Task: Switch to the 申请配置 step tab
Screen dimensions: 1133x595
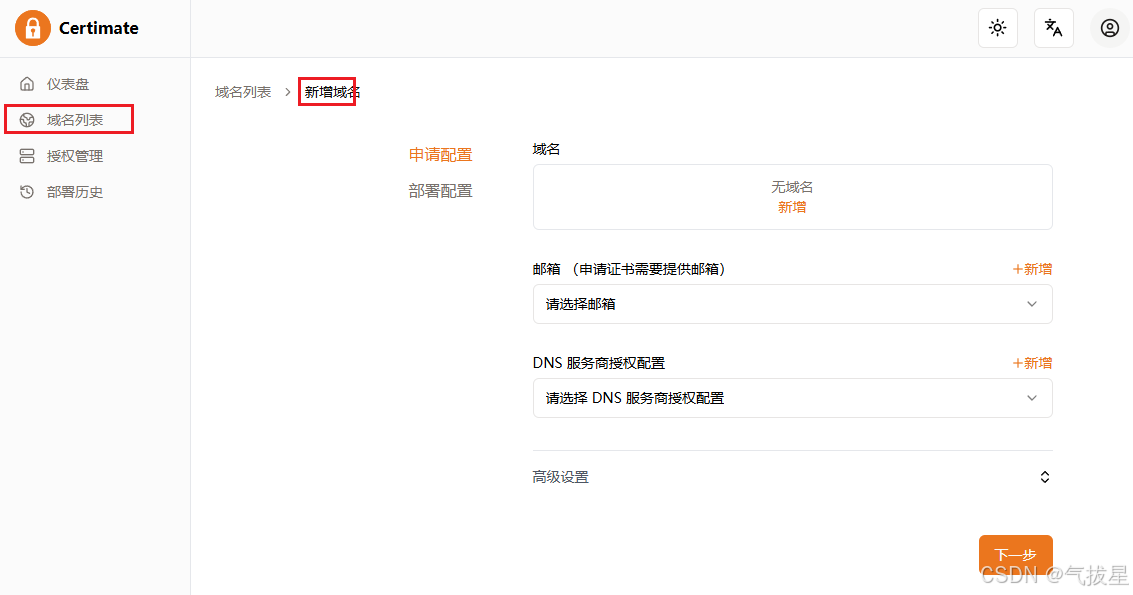Action: pos(440,155)
